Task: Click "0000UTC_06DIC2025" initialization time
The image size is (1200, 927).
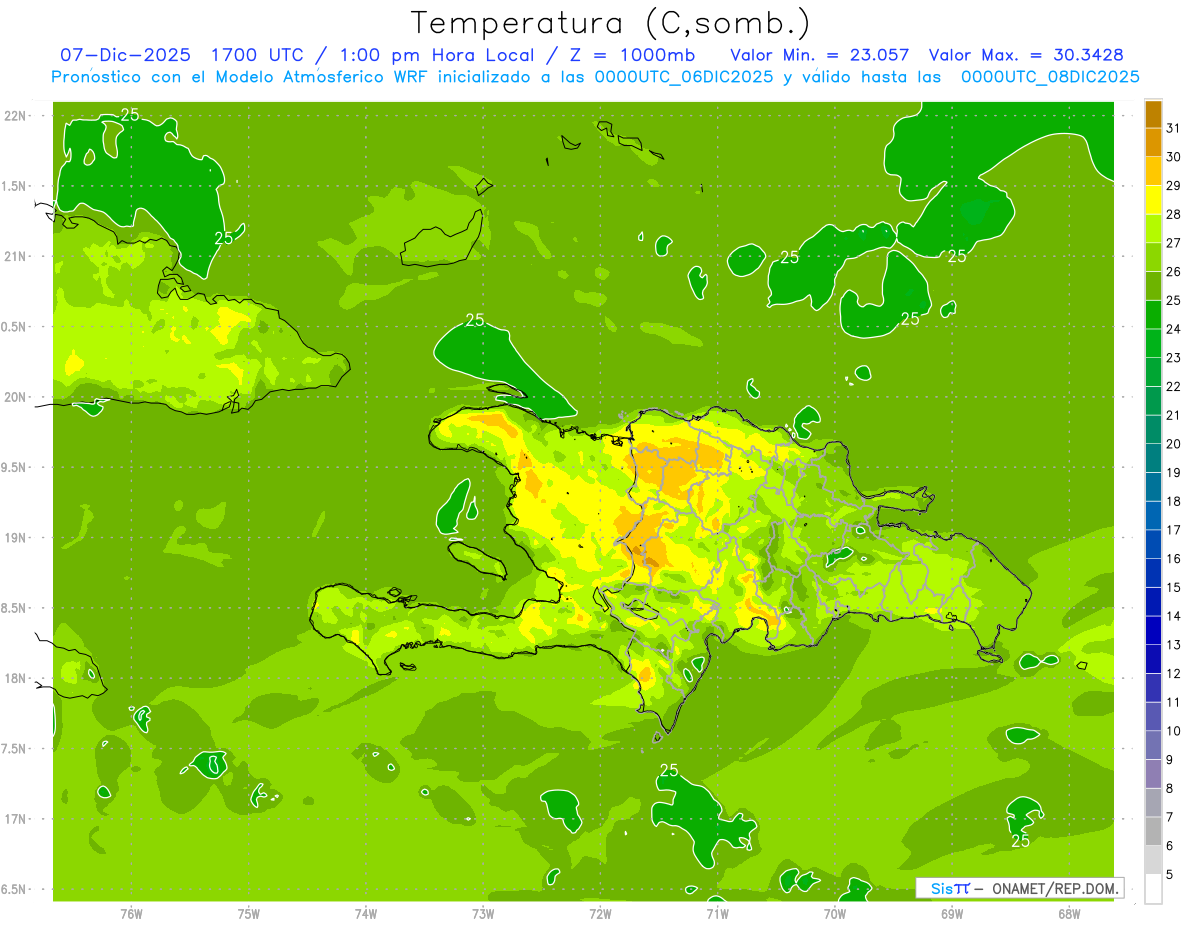Action: point(683,77)
